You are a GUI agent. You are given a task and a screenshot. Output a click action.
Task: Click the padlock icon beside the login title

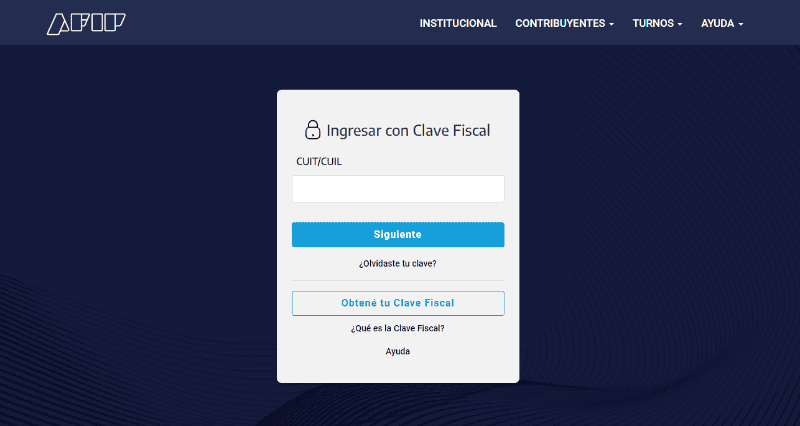click(312, 130)
